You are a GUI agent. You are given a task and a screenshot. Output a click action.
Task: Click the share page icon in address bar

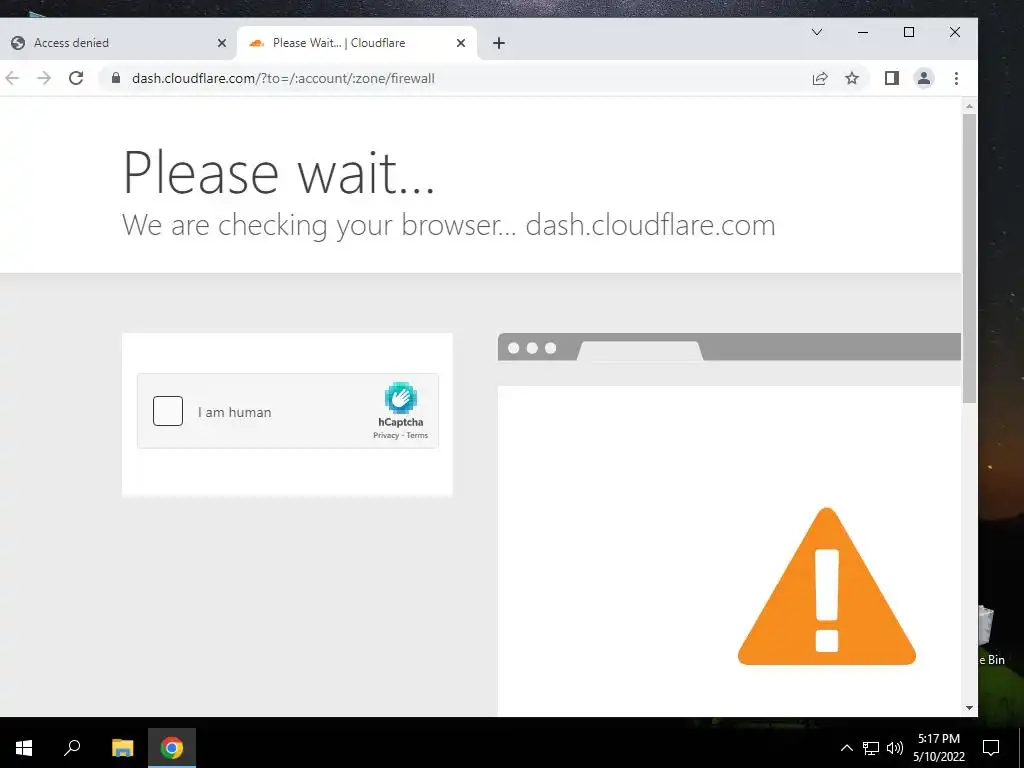click(820, 78)
